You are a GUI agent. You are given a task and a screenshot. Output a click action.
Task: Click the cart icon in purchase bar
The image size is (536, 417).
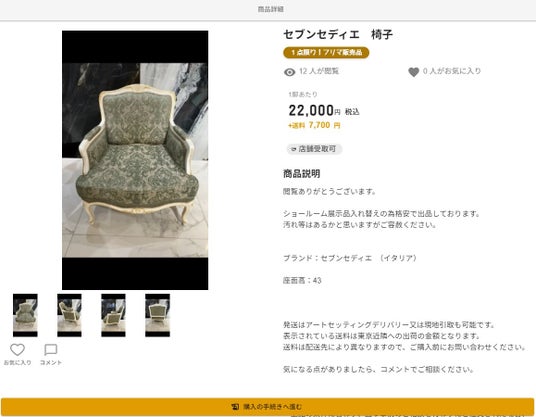(x=235, y=407)
